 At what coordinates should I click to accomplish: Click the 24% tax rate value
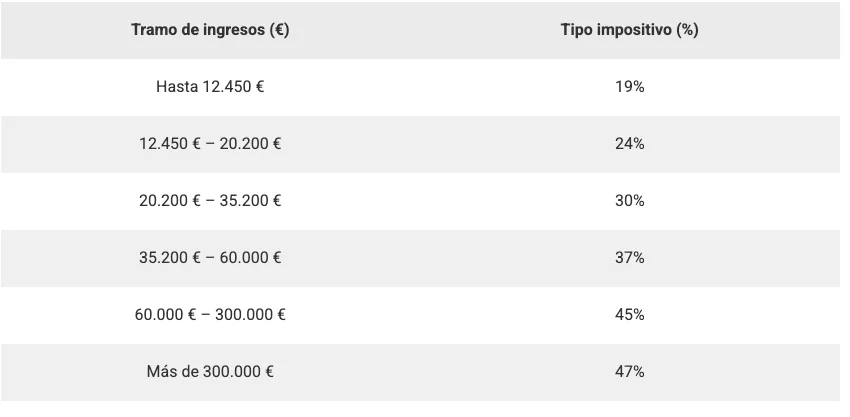[629, 144]
